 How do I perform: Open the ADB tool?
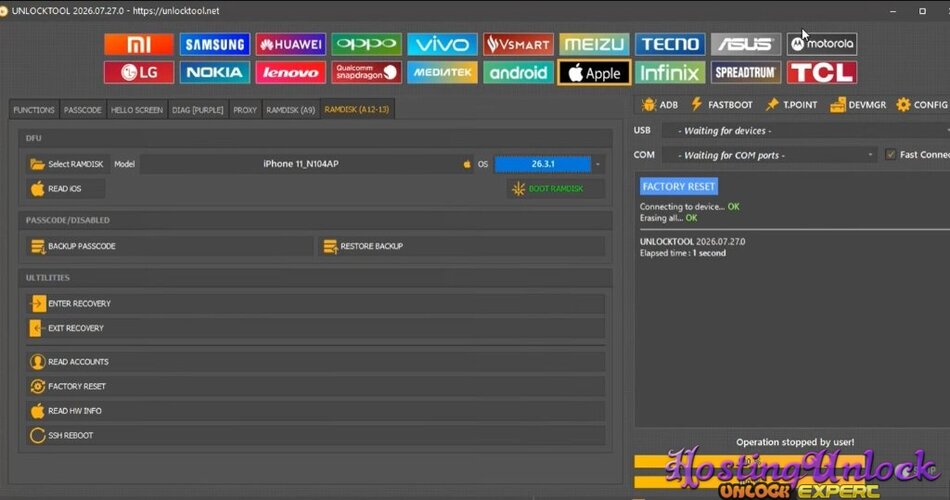click(x=660, y=105)
